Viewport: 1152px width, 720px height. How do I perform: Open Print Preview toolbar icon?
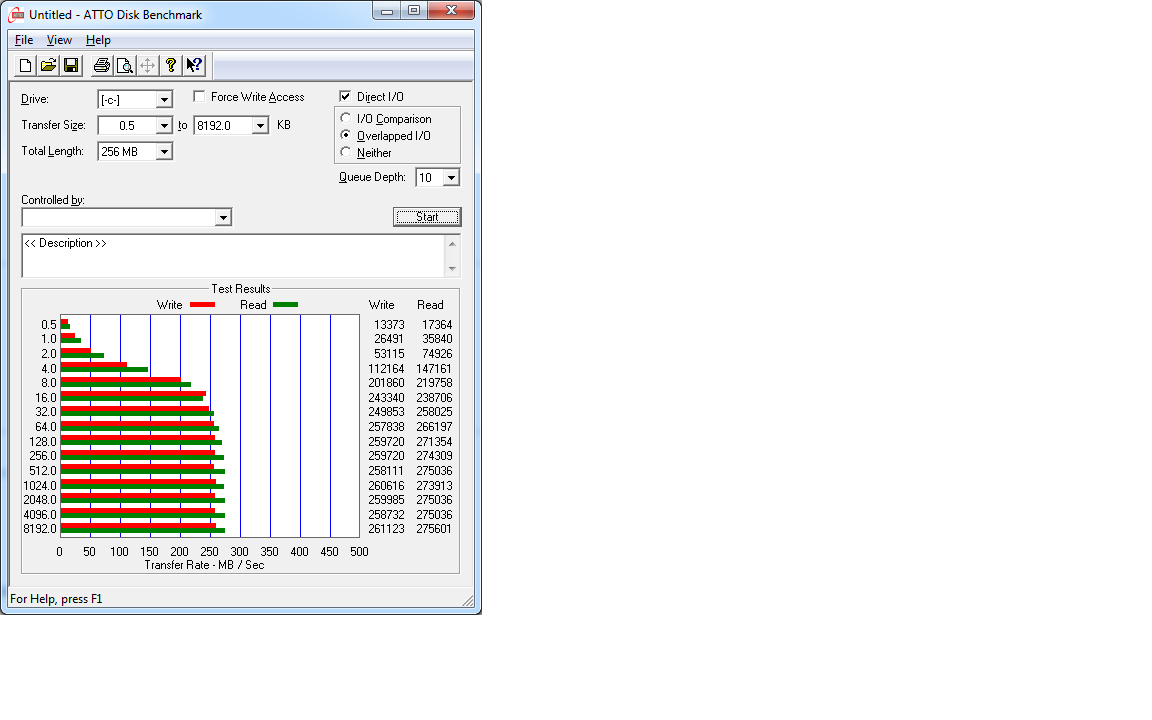(x=125, y=65)
